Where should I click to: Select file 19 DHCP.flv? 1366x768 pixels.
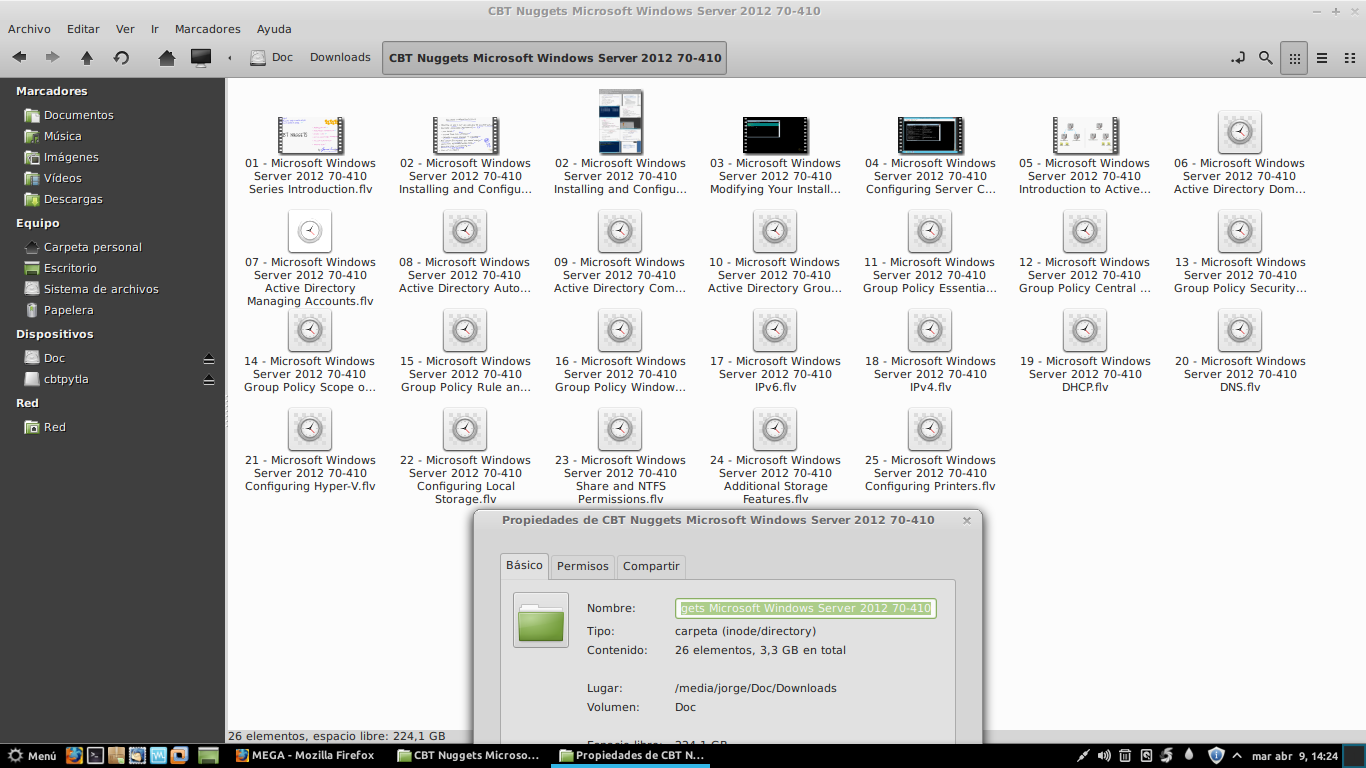tap(1085, 351)
